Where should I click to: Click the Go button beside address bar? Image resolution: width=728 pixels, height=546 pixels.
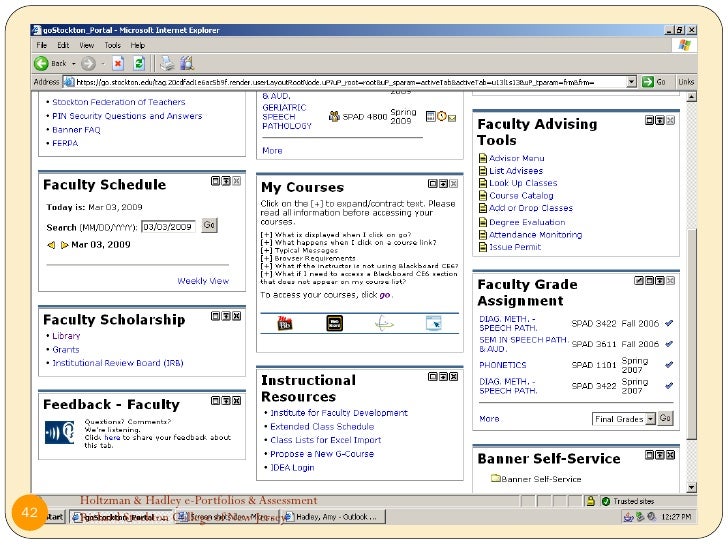coord(654,82)
